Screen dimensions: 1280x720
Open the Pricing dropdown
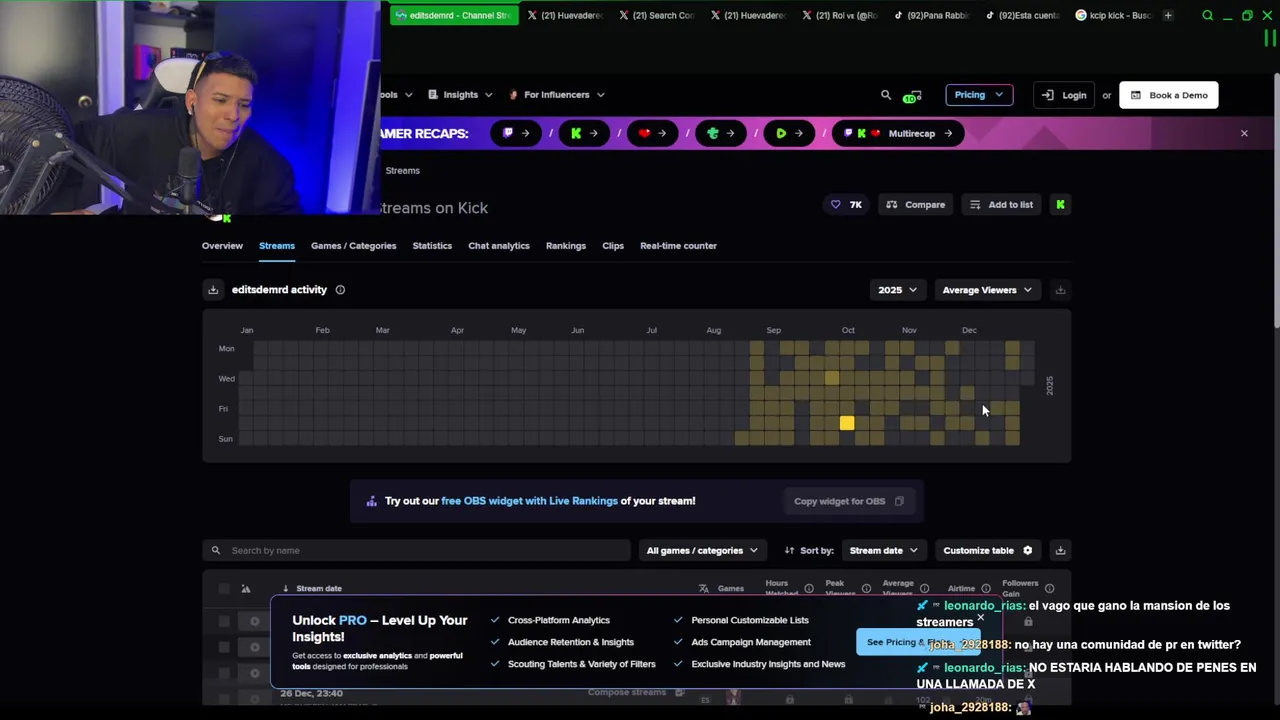(x=979, y=95)
